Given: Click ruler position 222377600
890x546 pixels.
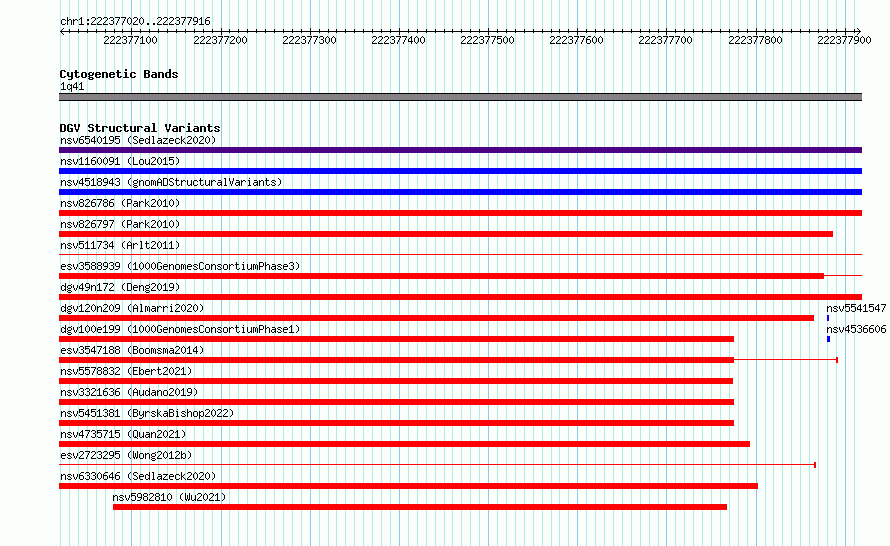Looking at the screenshot, I should (577, 40).
